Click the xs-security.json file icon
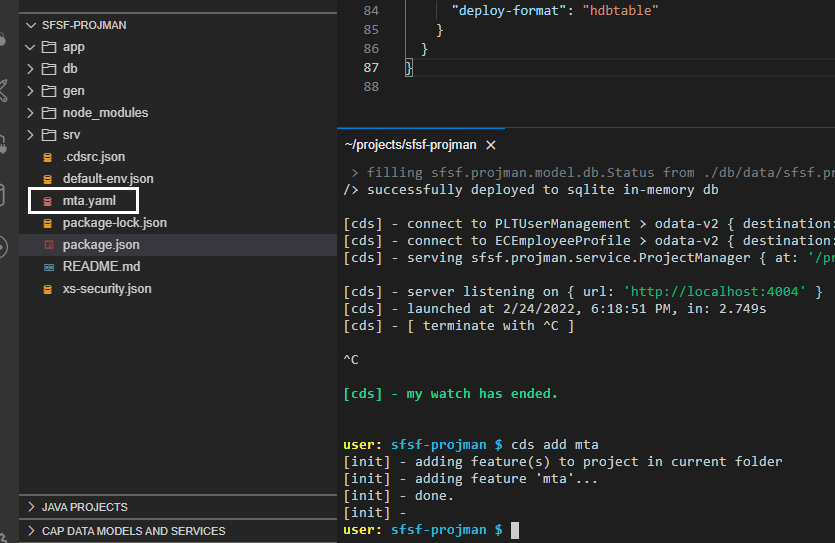The height and width of the screenshot is (543, 835). (x=48, y=289)
